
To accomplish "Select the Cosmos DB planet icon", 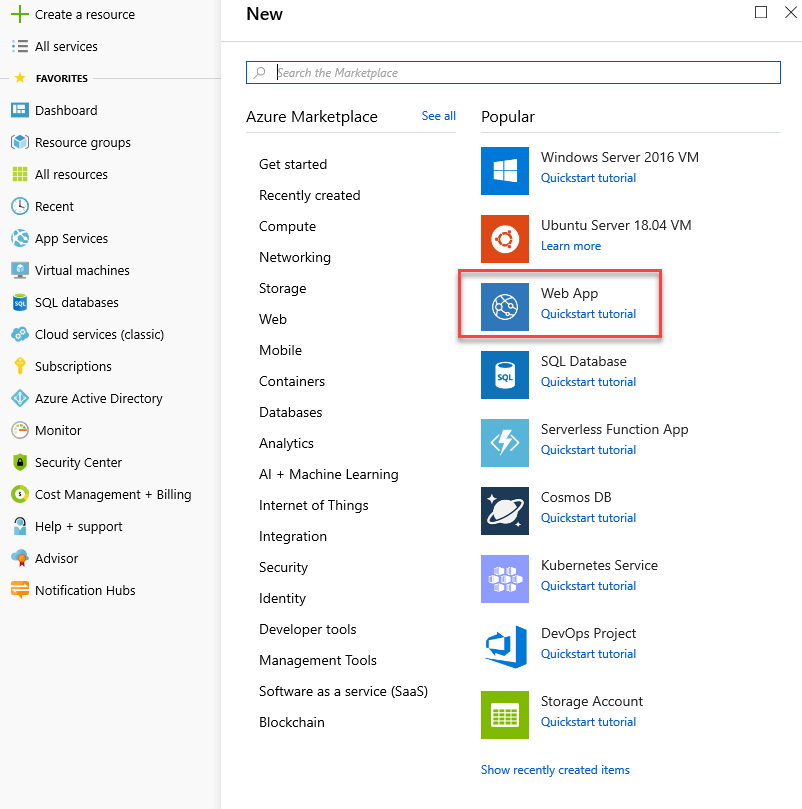I will point(505,511).
